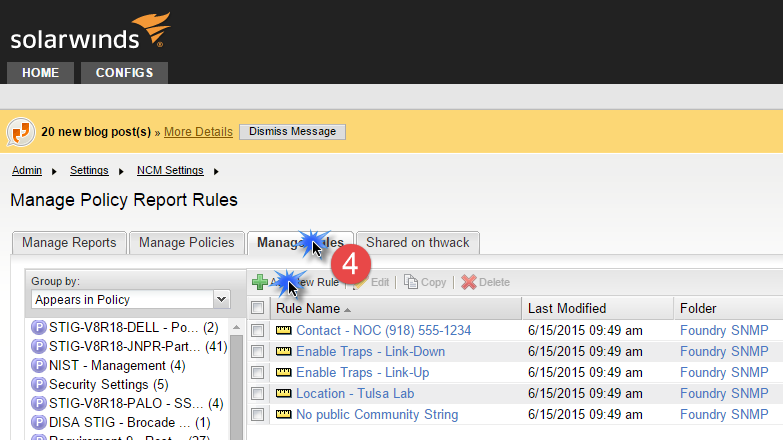783x440 pixels.
Task: Select the NIST - Management (4) group text
Action: 117,366
